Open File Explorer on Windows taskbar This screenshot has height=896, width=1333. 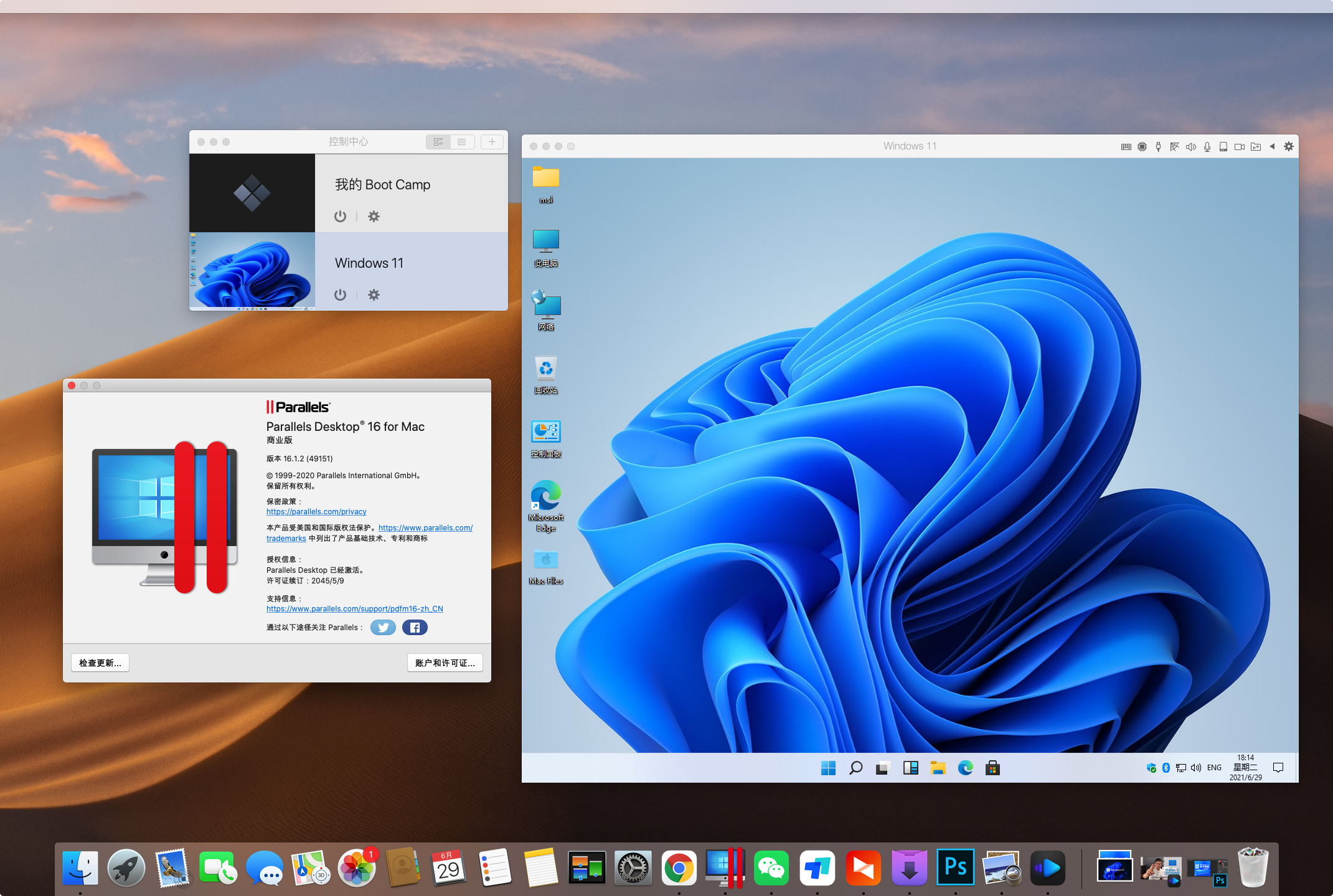[x=938, y=768]
